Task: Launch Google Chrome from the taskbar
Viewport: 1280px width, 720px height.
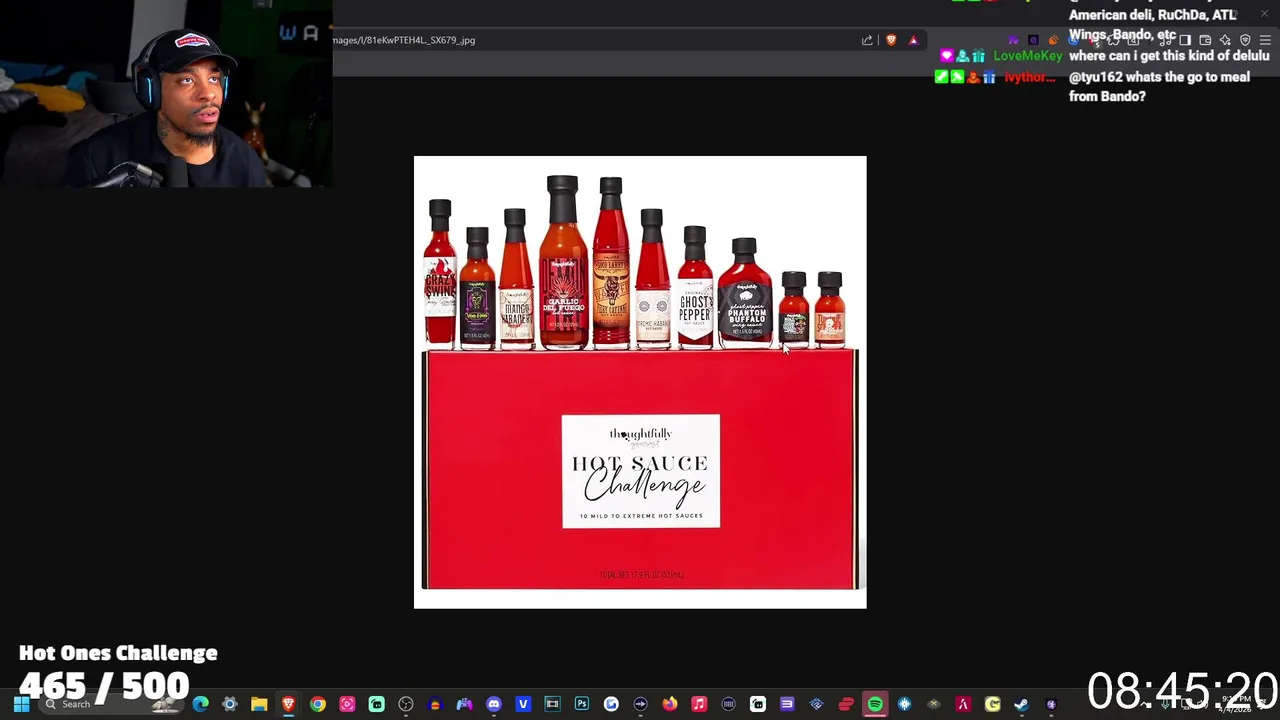Action: (x=318, y=704)
